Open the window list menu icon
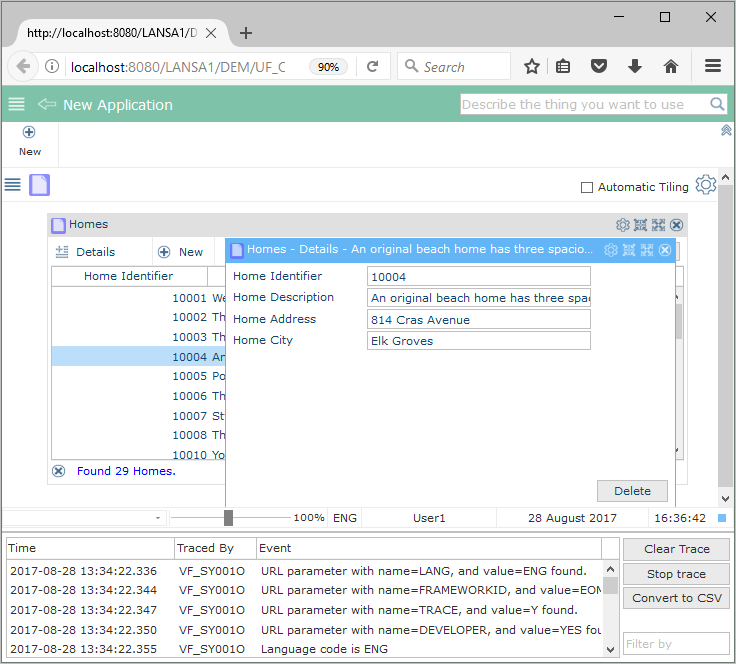736x664 pixels. 13,185
